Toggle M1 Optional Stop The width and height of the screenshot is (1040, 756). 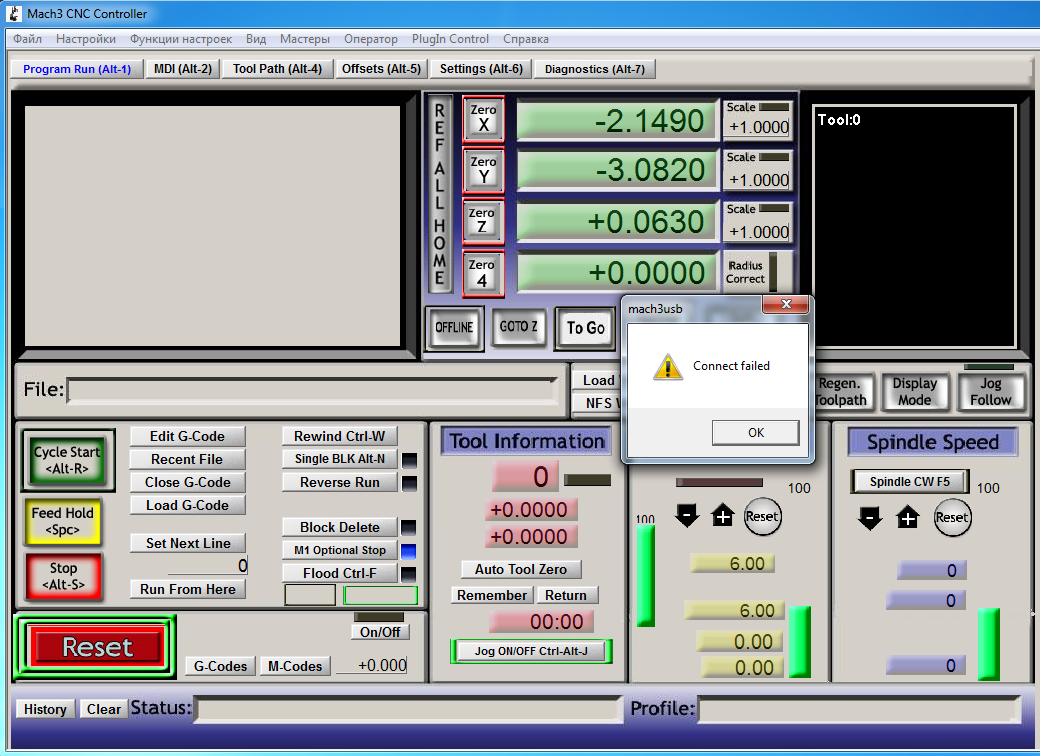339,550
